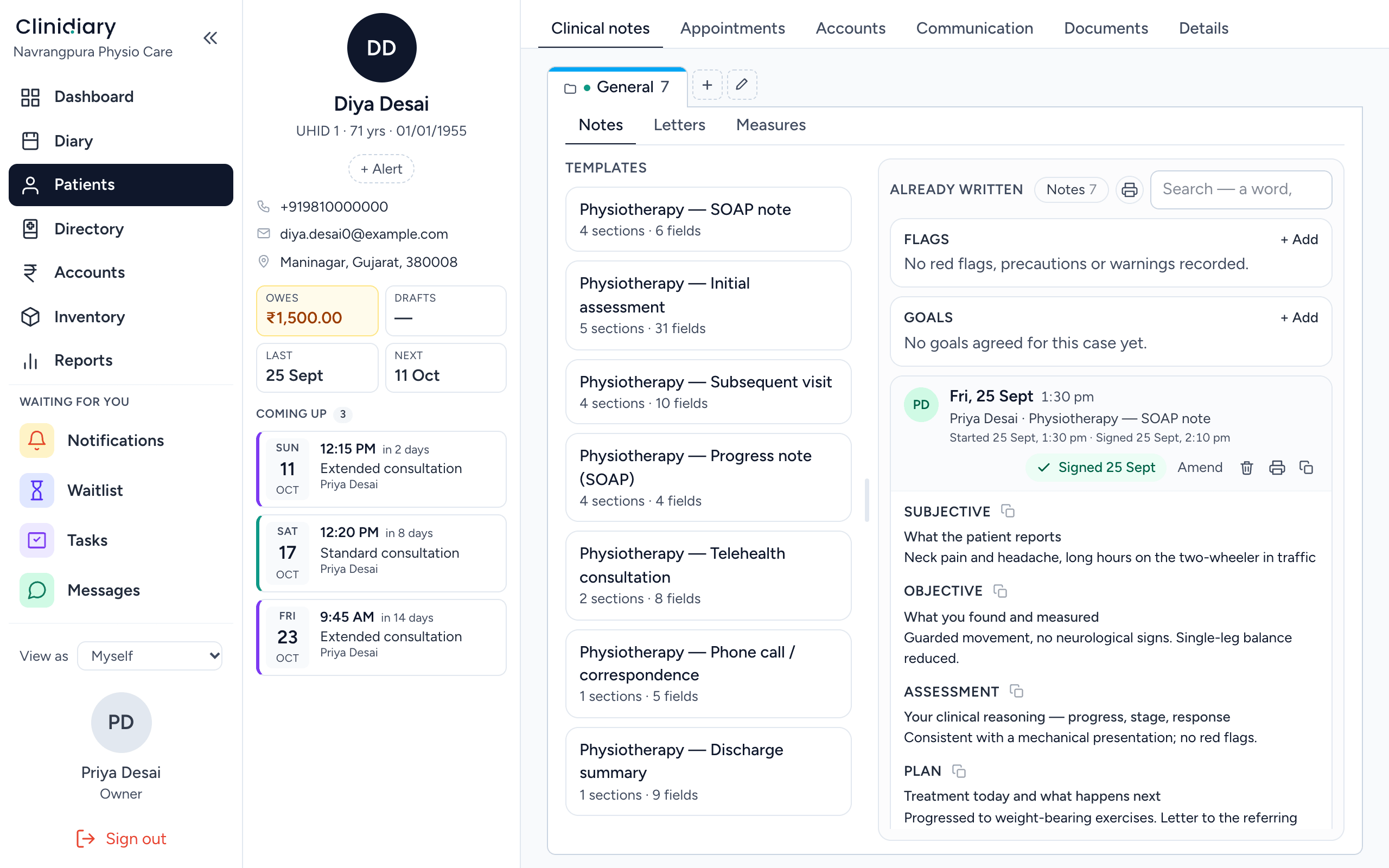Duplicate the Fri, 25 Sept note
Viewport: 1389px width, 868px height.
coord(1307,468)
